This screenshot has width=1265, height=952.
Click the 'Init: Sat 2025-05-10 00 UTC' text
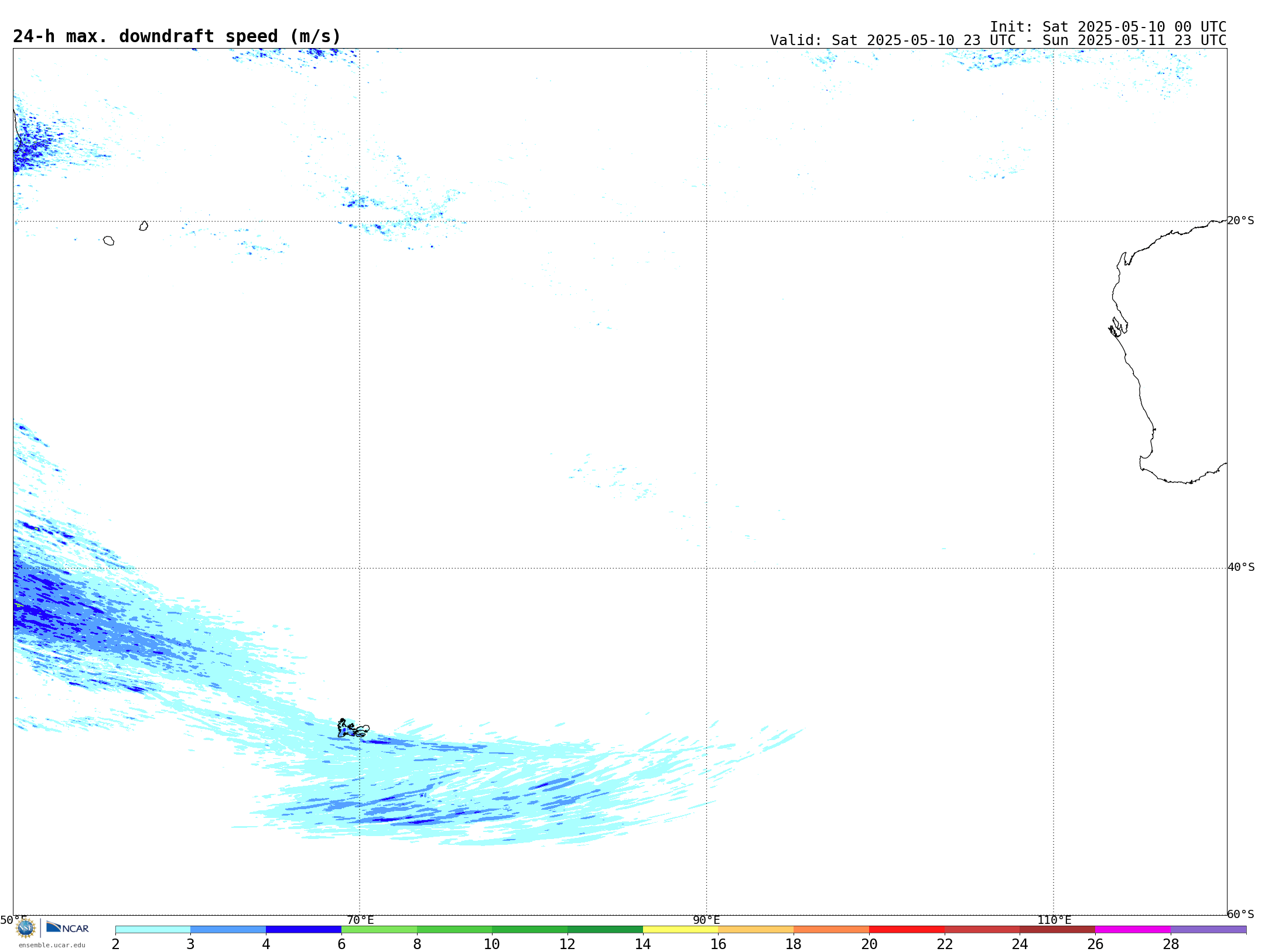1108,27
